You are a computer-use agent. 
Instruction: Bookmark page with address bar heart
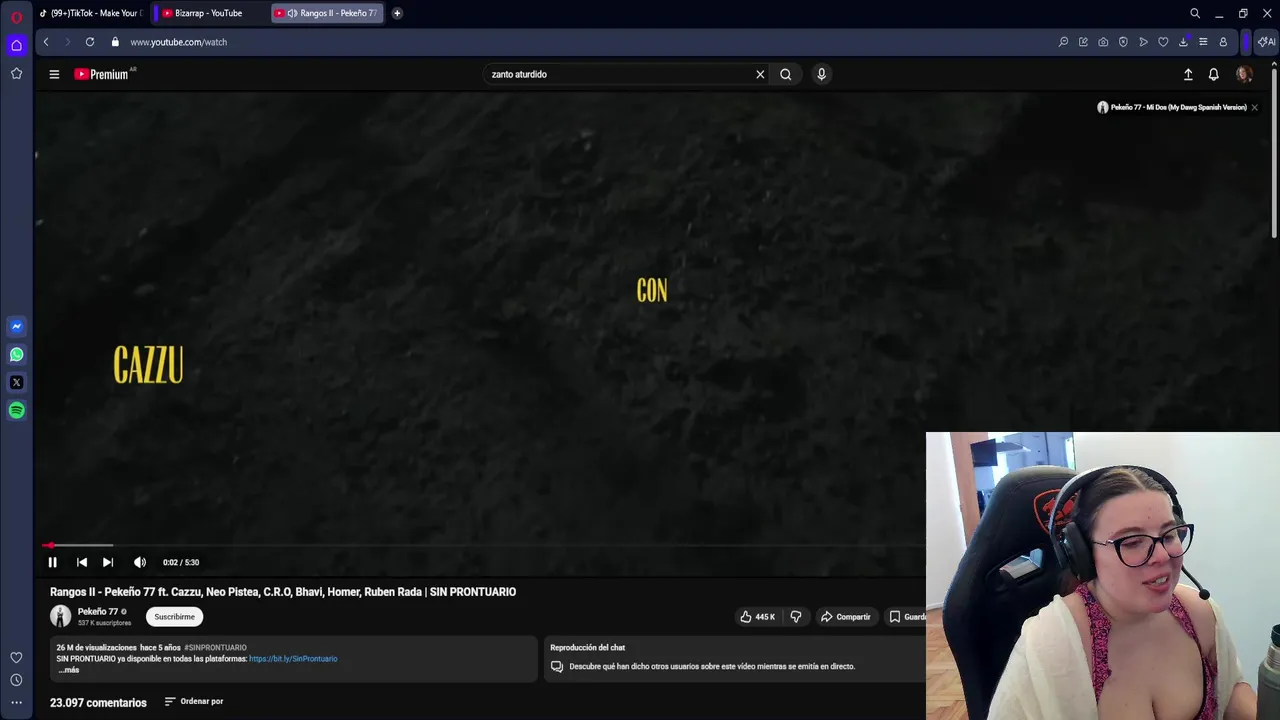tap(1163, 42)
